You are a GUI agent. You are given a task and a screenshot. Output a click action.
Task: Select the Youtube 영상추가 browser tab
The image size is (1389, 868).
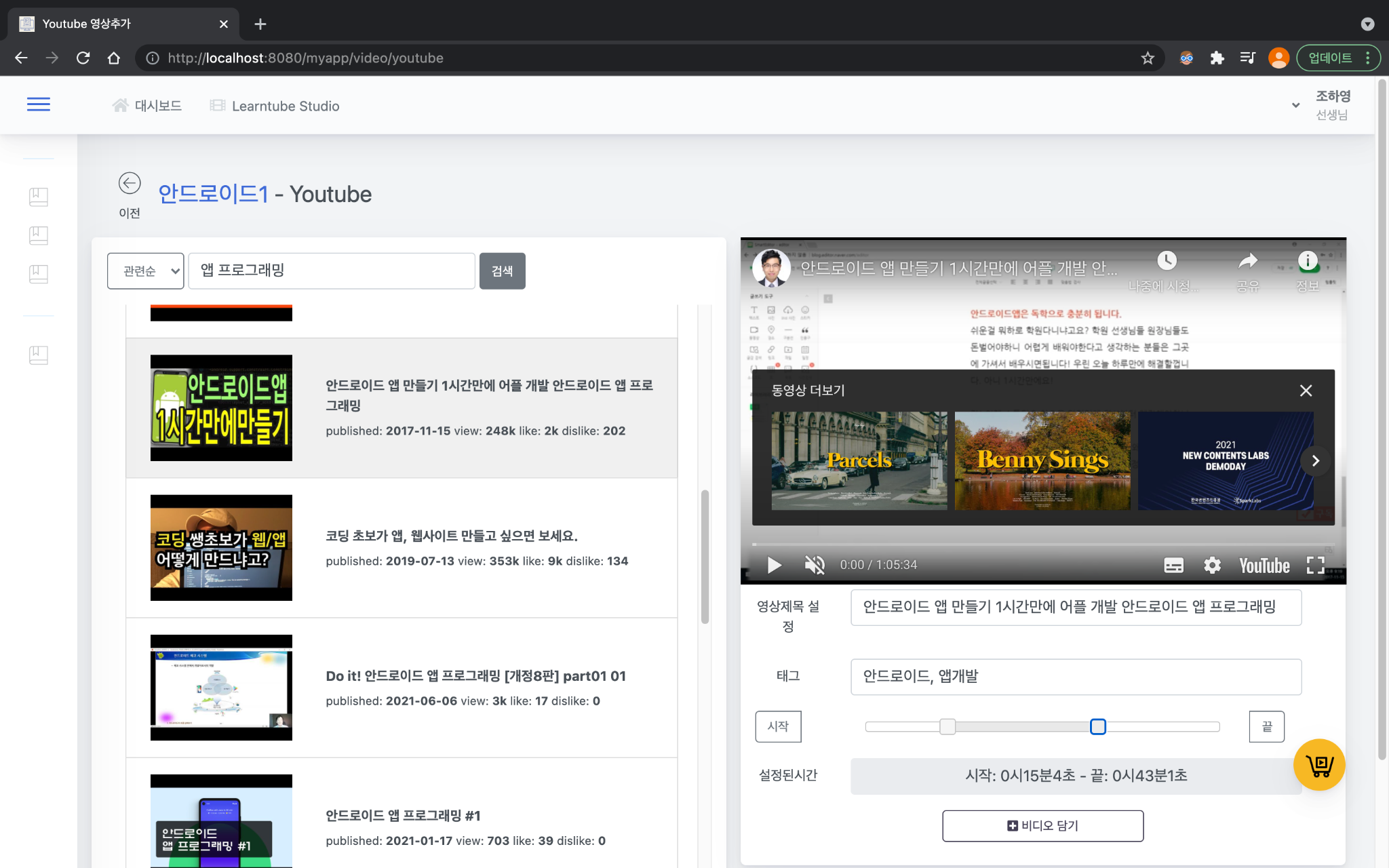click(123, 24)
